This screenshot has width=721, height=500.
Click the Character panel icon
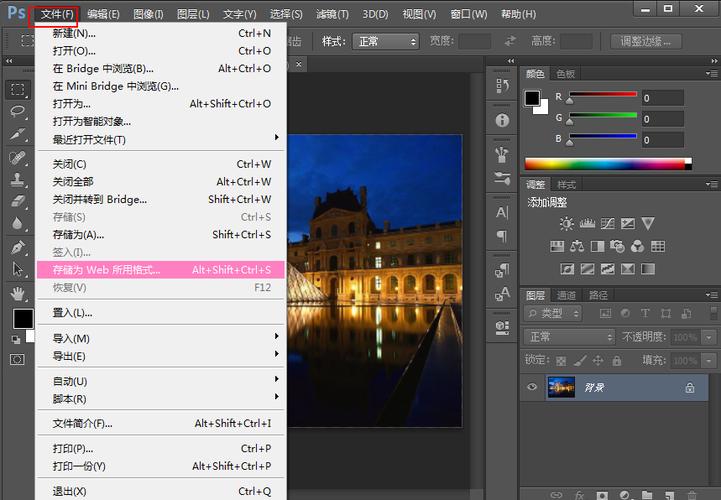[502, 213]
